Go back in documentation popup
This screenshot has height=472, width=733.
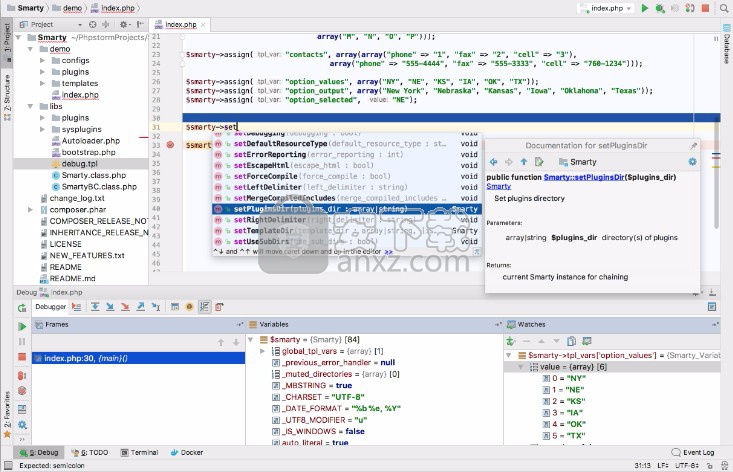tap(494, 162)
